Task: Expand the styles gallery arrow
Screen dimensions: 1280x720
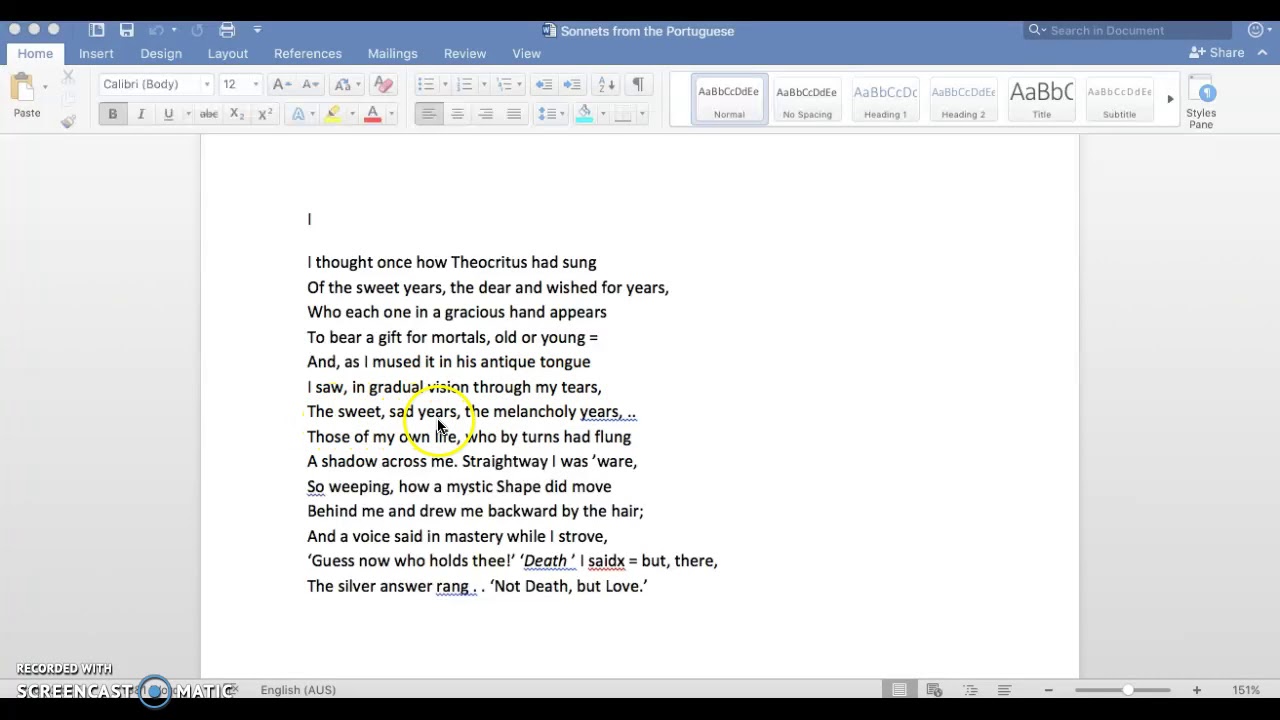Action: (1170, 99)
